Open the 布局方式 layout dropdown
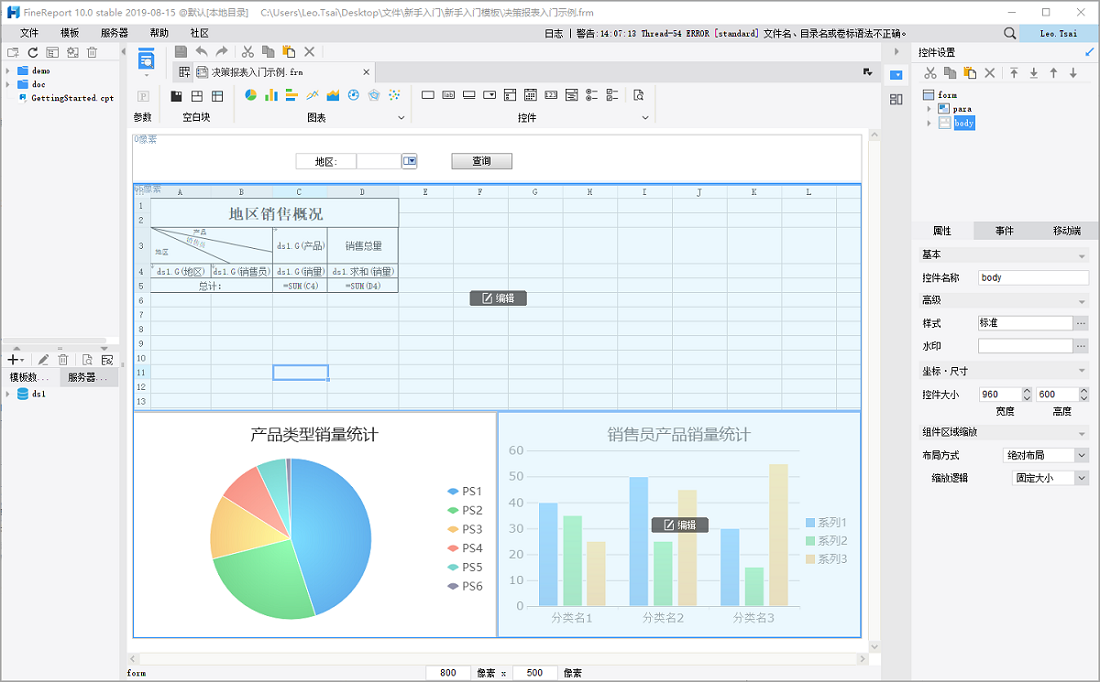Image resolution: width=1100 pixels, height=682 pixels. tap(1082, 455)
